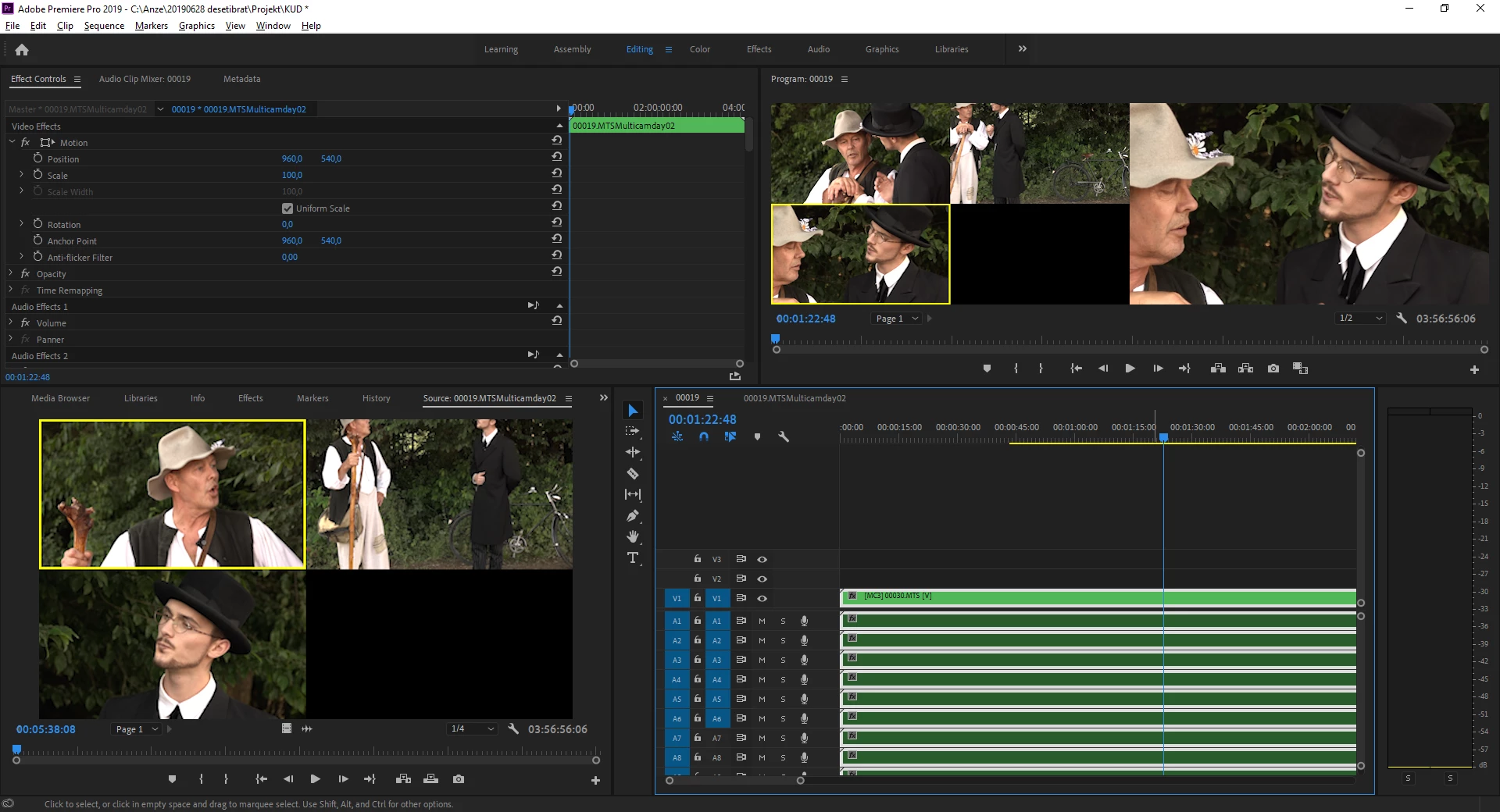Mute audio track A1
The width and height of the screenshot is (1500, 812).
tap(762, 621)
